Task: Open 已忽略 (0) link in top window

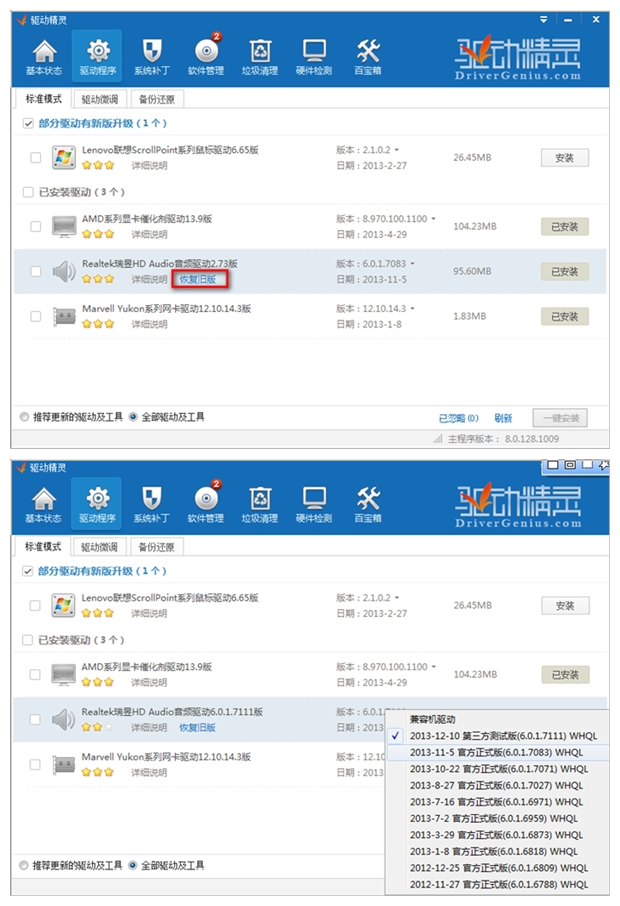Action: coord(459,418)
